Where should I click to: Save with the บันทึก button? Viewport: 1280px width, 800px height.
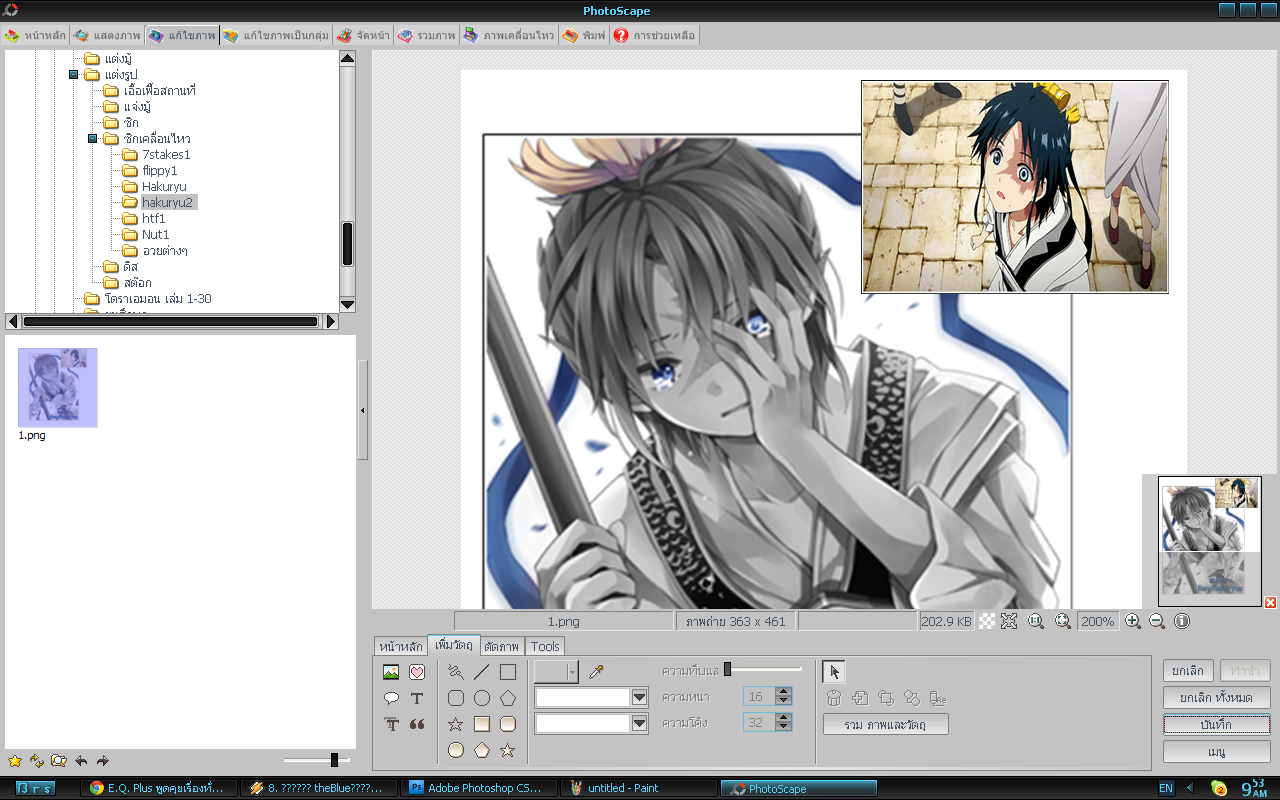coord(1217,724)
